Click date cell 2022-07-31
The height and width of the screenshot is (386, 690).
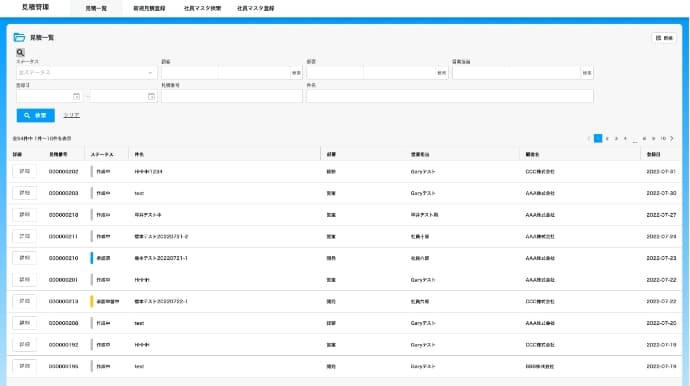661,172
